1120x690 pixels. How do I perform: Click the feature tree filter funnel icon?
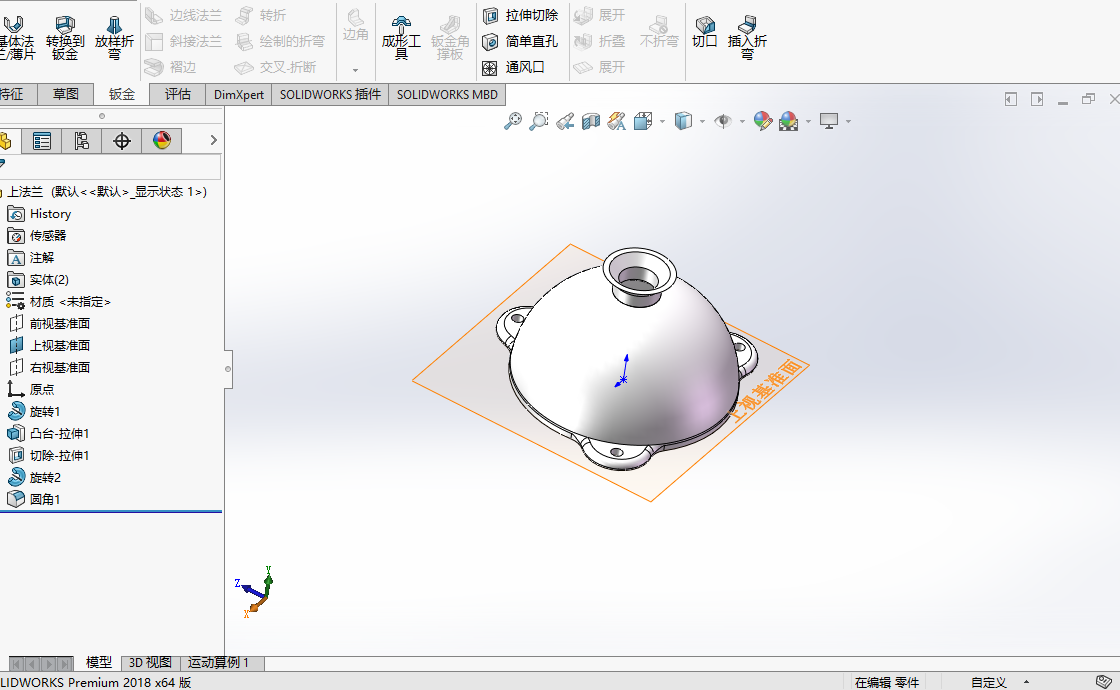[2, 165]
